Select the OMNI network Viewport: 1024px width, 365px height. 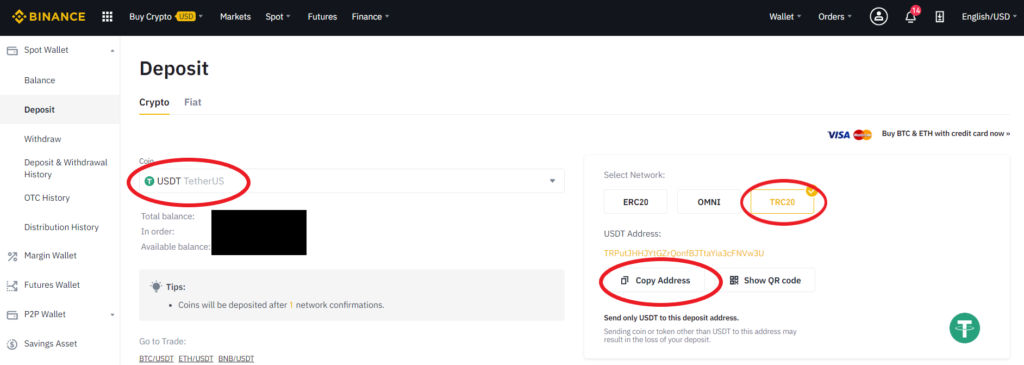click(x=709, y=202)
